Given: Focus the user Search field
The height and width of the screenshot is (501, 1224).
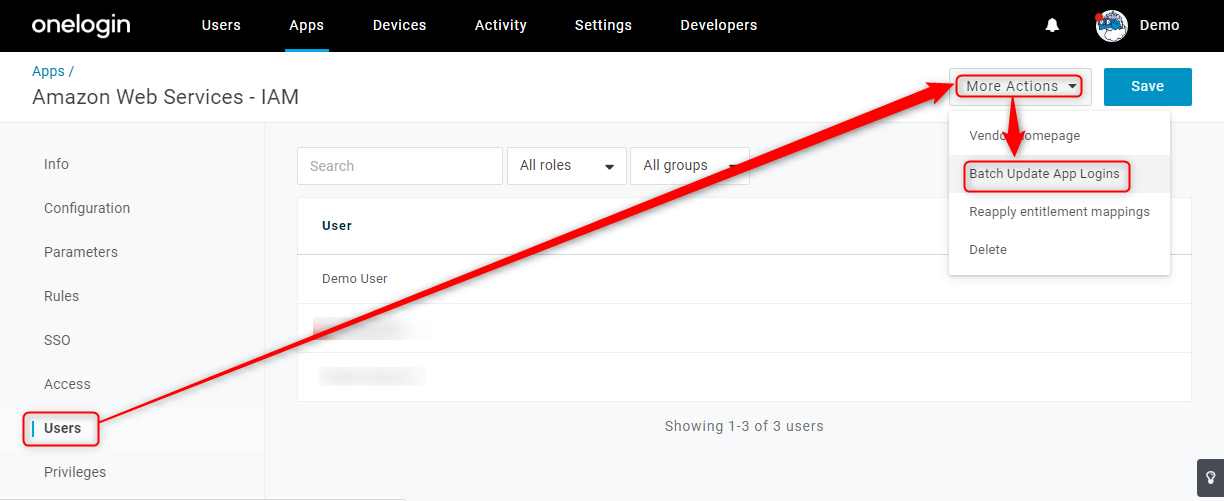Looking at the screenshot, I should pyautogui.click(x=400, y=166).
